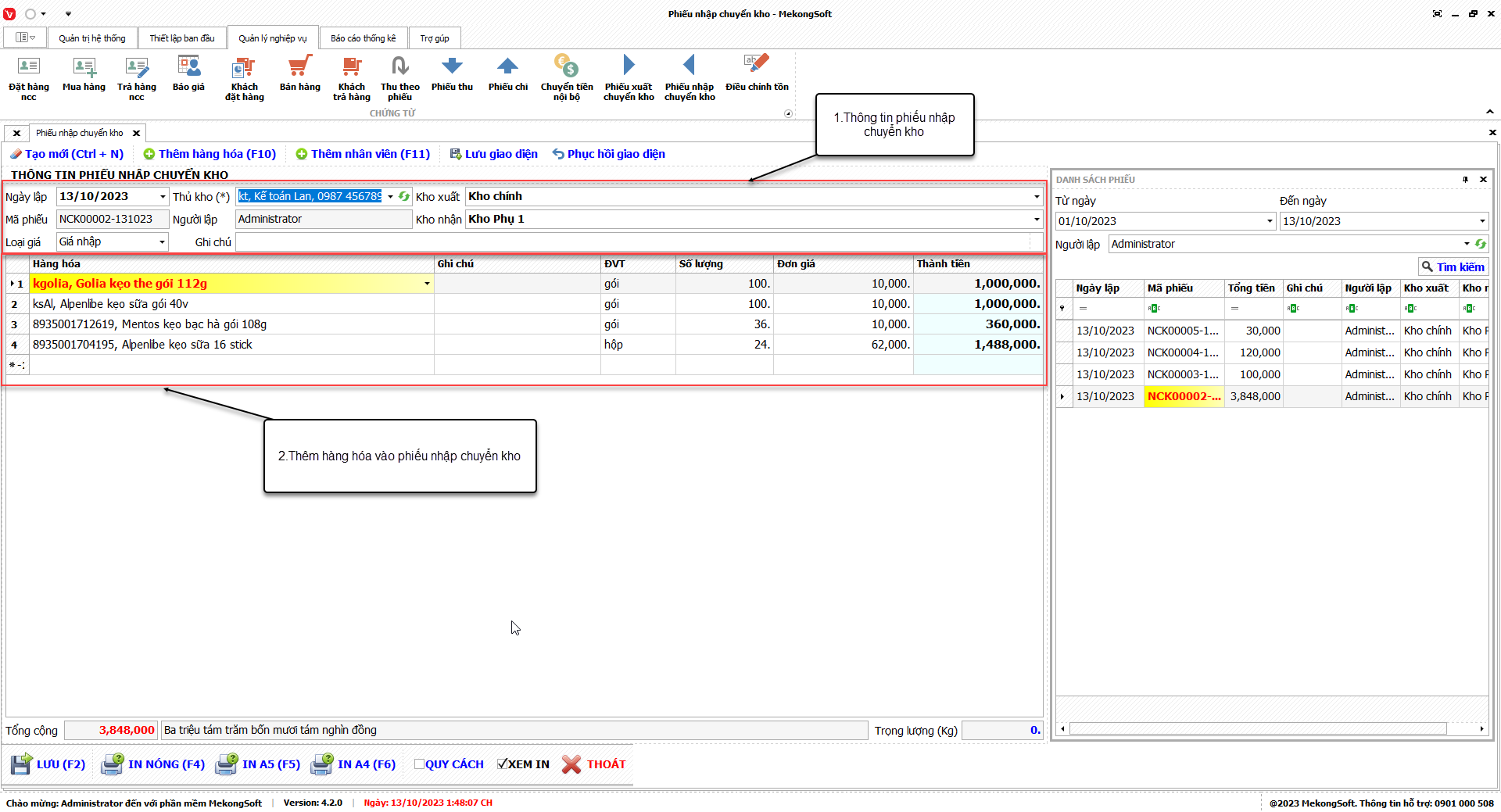Enable the QUY CÁCH checkbox
This screenshot has width=1501, height=812.
coord(419,764)
